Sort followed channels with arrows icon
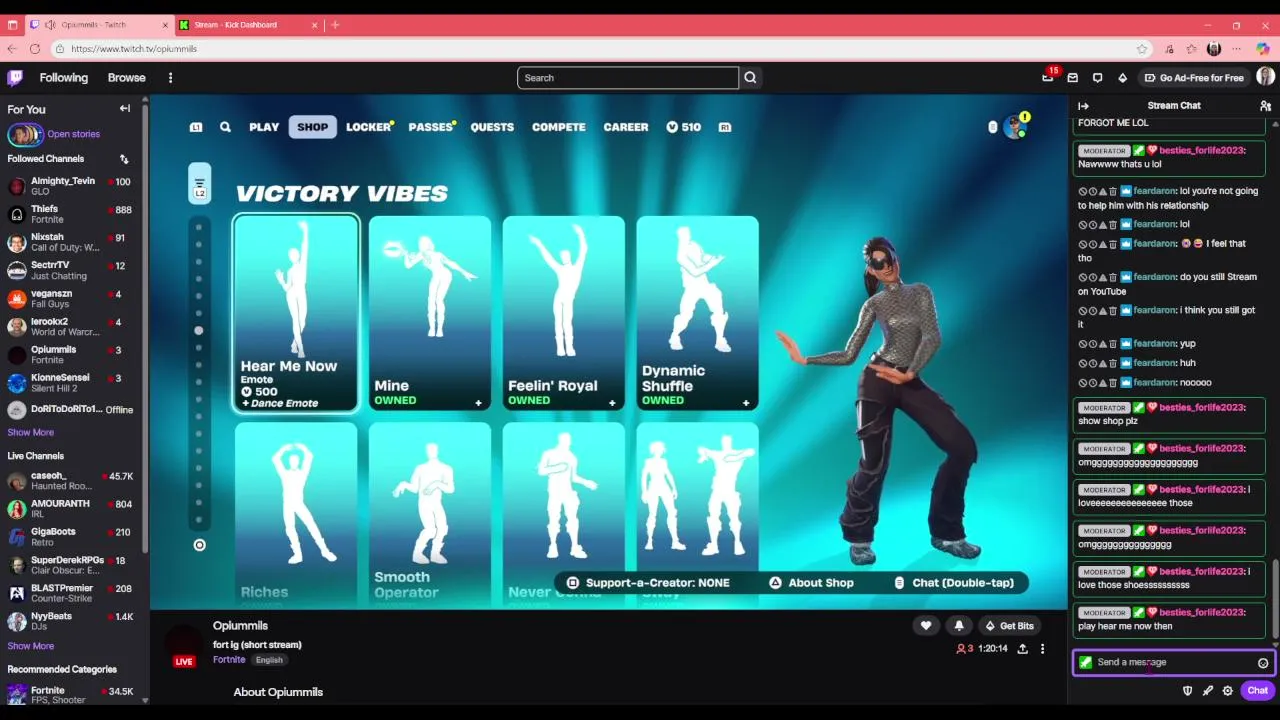The image size is (1280, 720). coord(124,159)
